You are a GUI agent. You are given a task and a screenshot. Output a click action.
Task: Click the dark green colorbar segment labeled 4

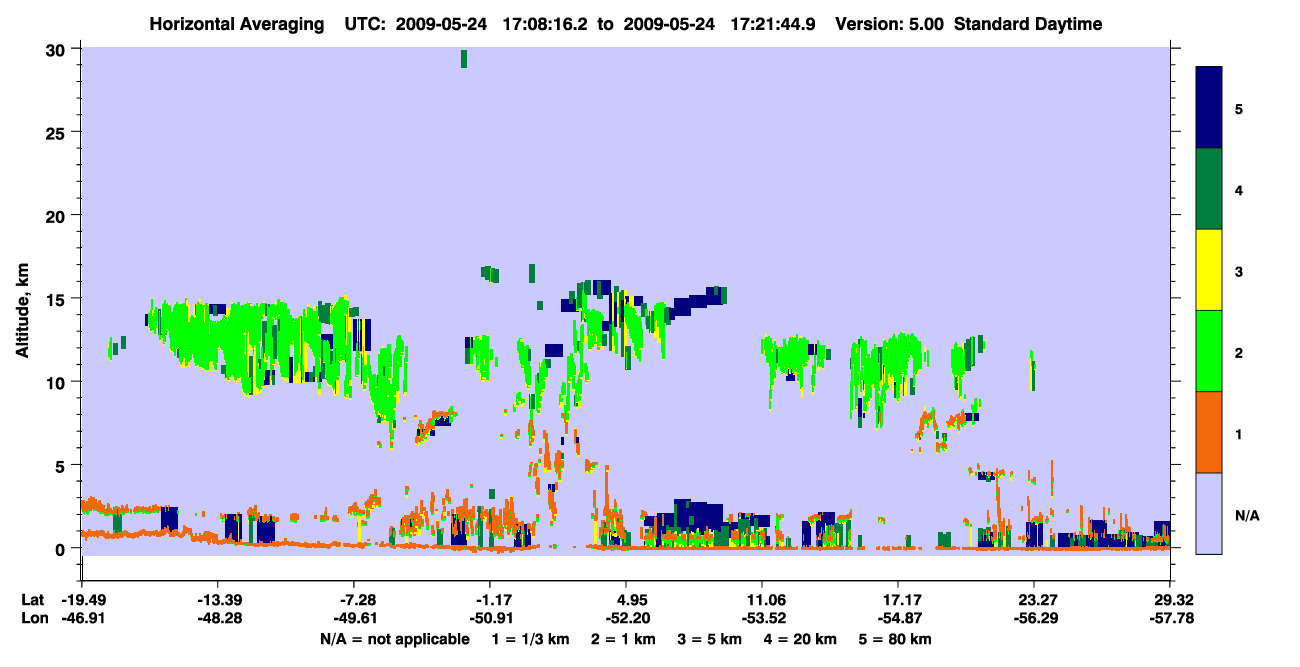[1209, 189]
